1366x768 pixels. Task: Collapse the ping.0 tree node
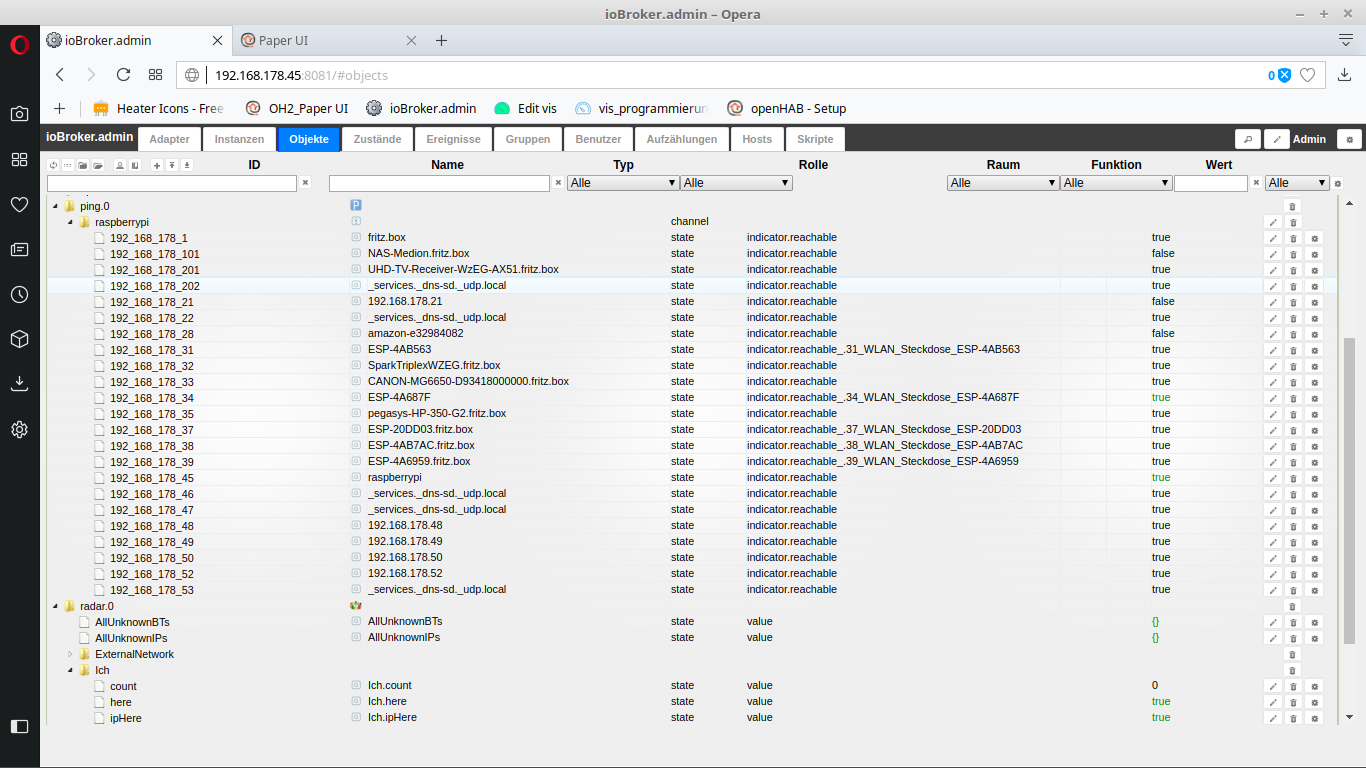(x=55, y=206)
